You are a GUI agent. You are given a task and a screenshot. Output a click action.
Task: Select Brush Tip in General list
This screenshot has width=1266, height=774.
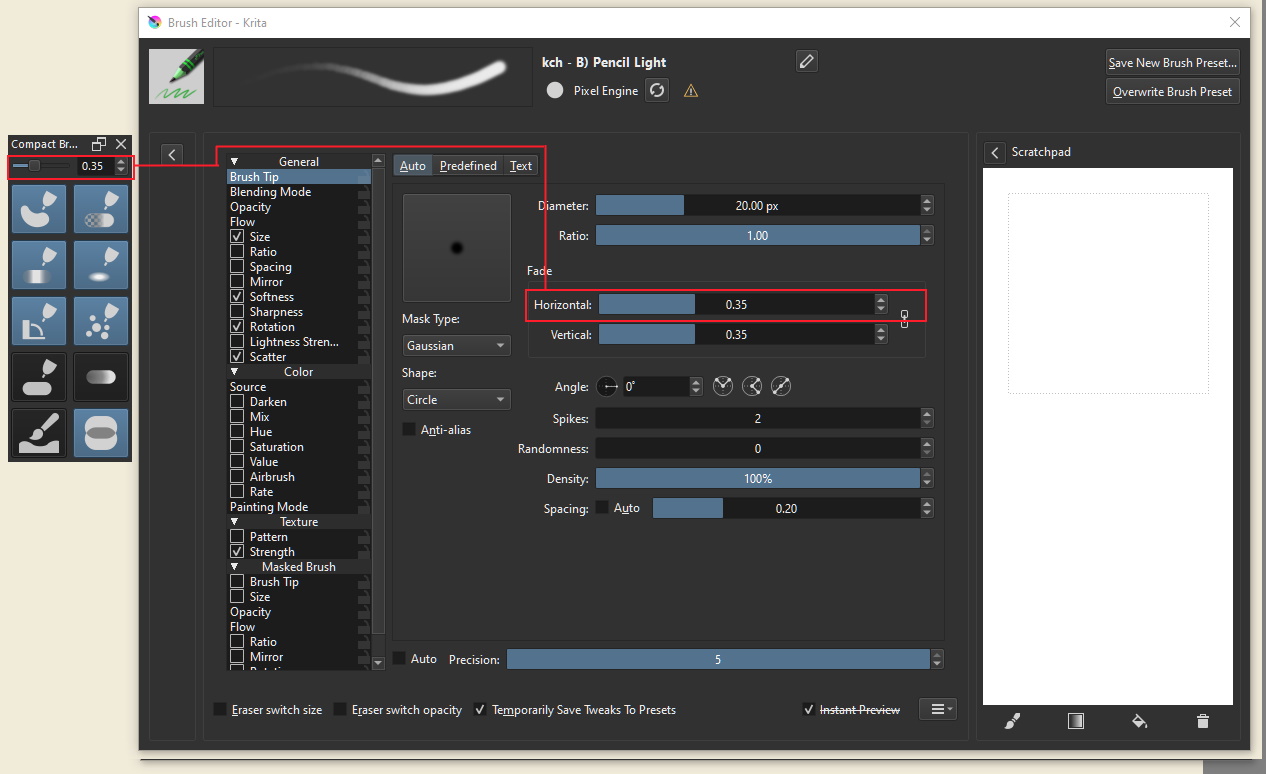pos(299,177)
